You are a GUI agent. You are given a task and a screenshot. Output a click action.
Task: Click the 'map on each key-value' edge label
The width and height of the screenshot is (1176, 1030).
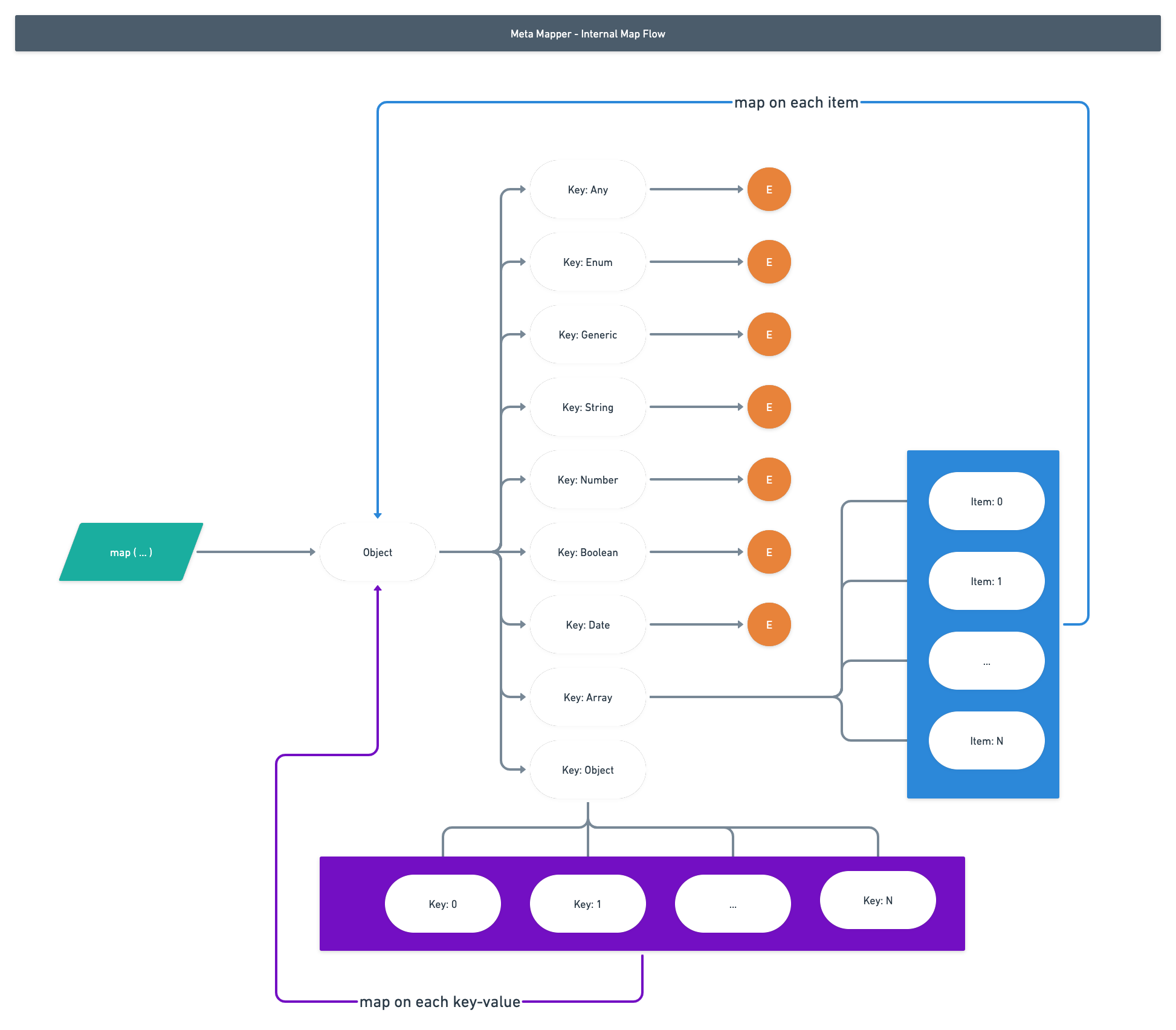point(440,1002)
